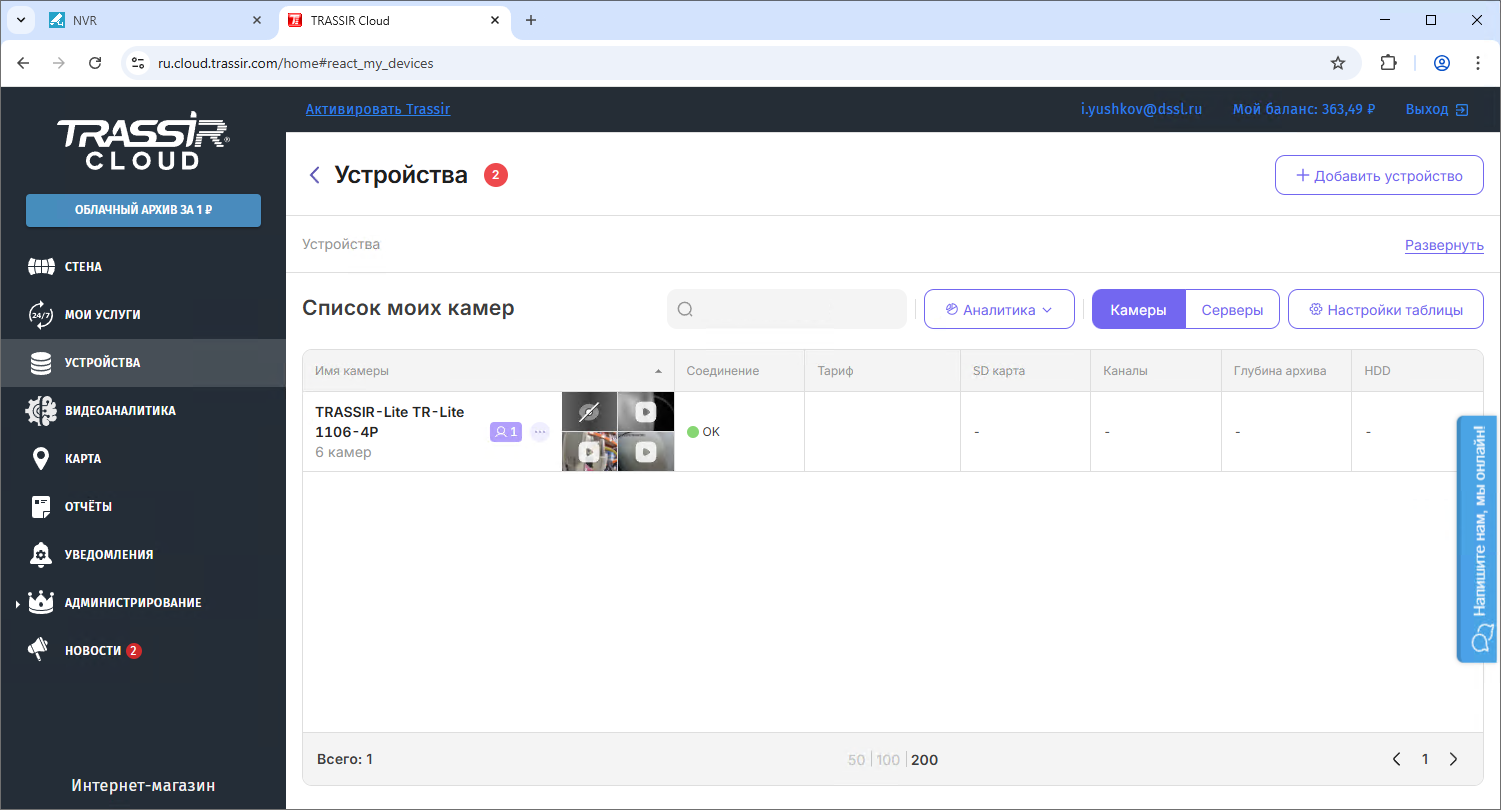
Task: Click Выход to log out
Action: 1437,109
